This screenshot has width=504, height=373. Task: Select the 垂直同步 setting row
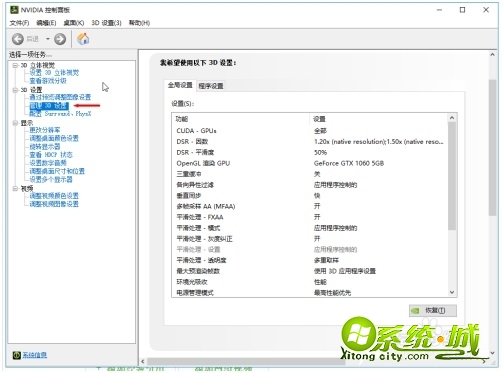(310, 196)
